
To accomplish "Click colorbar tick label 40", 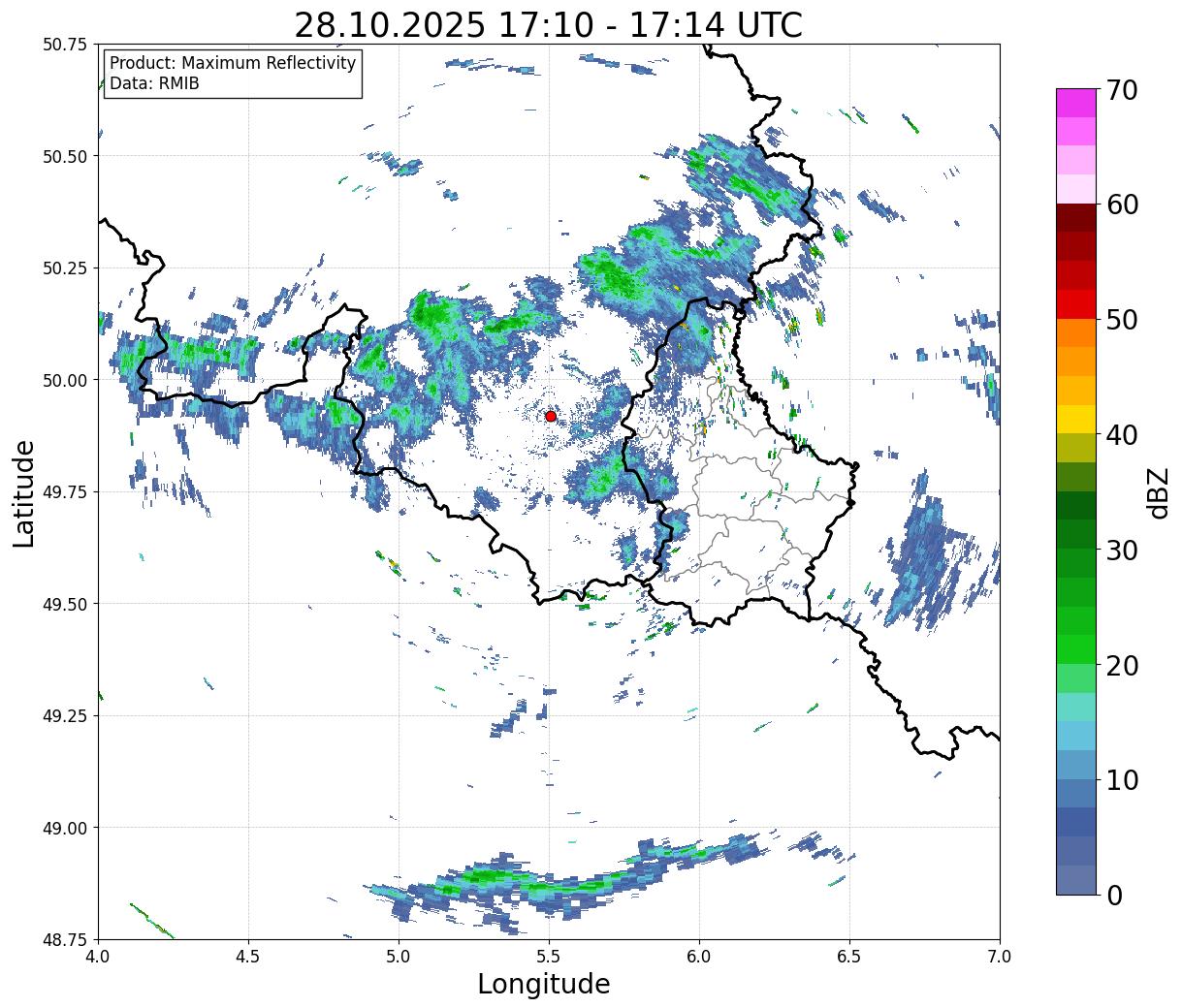I will click(1121, 435).
